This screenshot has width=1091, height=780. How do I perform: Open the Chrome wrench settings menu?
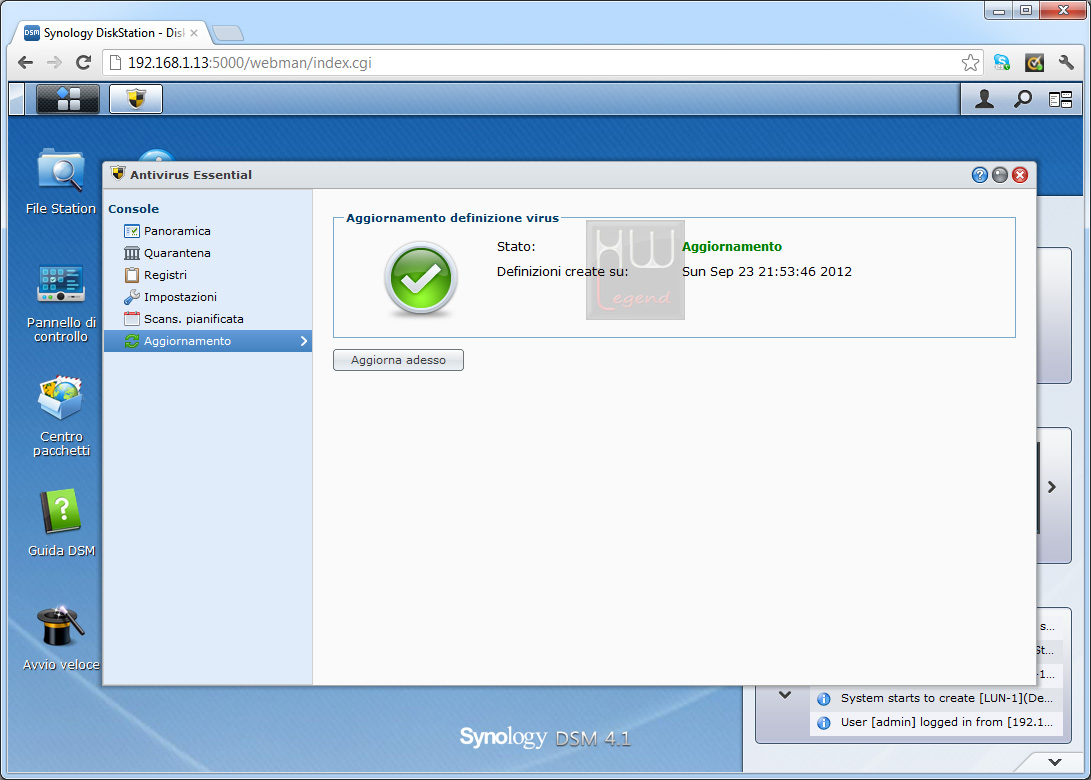1066,63
